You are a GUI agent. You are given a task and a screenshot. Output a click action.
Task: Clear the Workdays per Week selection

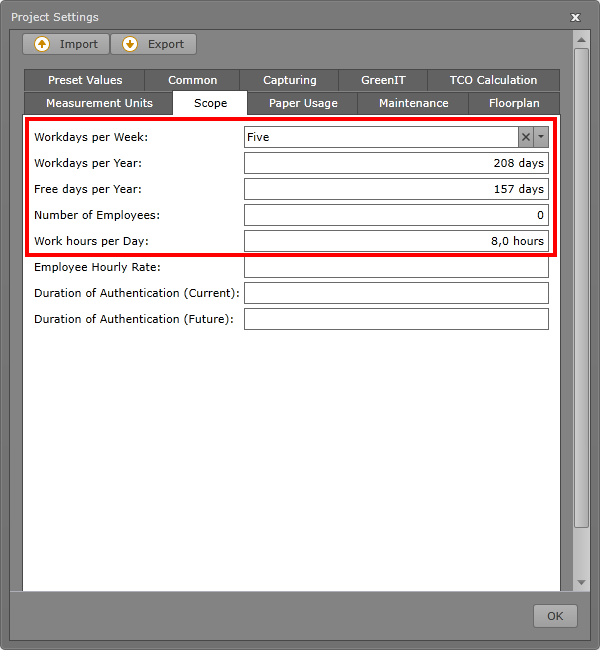526,137
